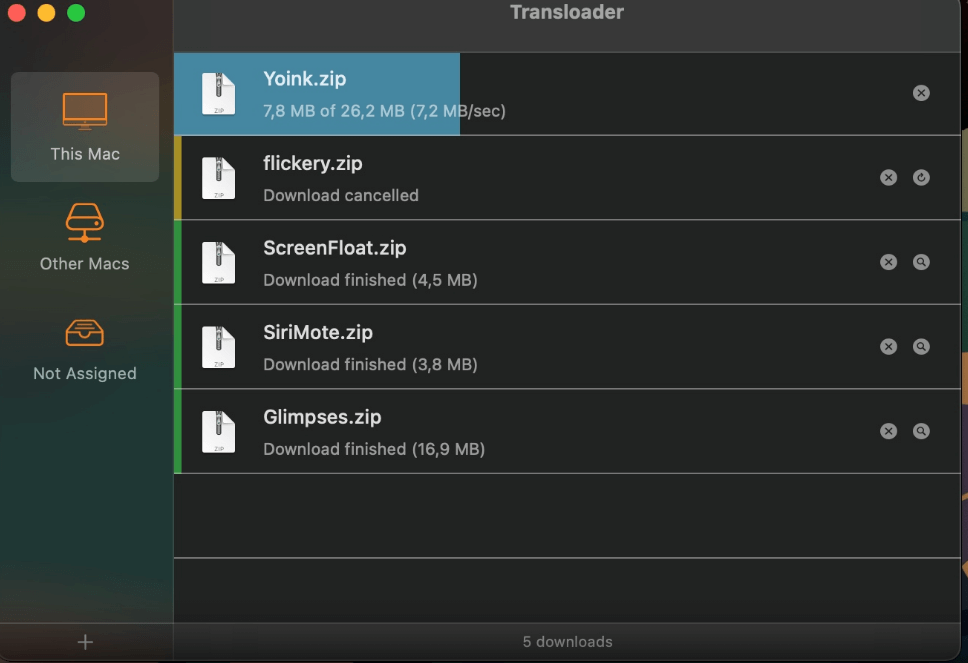The height and width of the screenshot is (663, 968).
Task: Click the ScreenFloat.zip file name
Action: click(x=335, y=248)
